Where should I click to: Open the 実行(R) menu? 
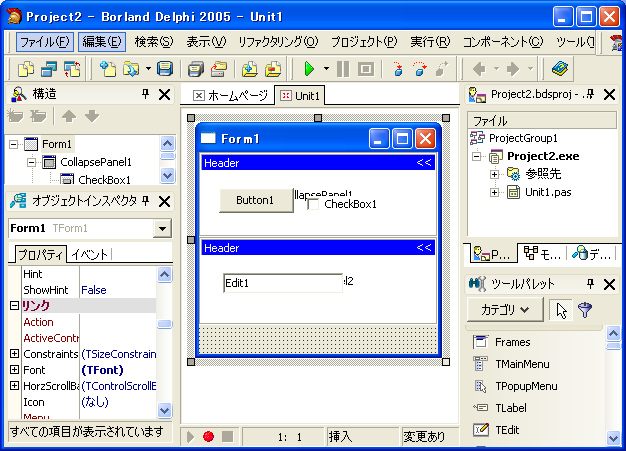coord(430,42)
